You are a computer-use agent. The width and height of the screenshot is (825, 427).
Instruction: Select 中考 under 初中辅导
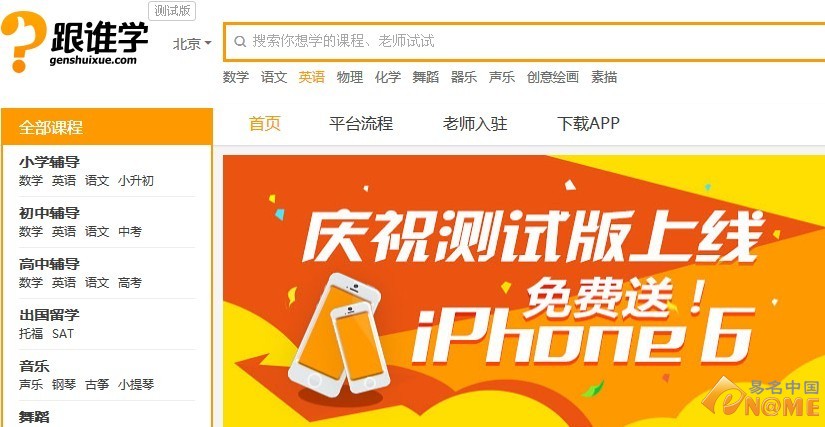coord(130,232)
